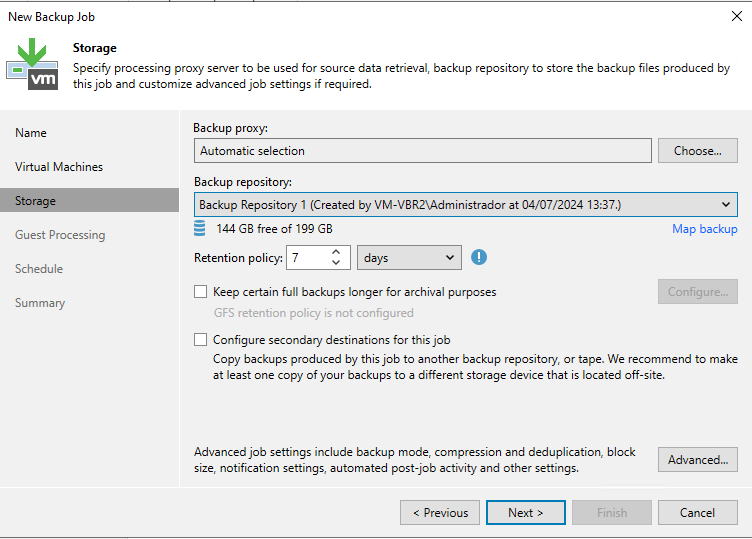
Task: Increase retention policy value with up arrow
Action: 336,252
